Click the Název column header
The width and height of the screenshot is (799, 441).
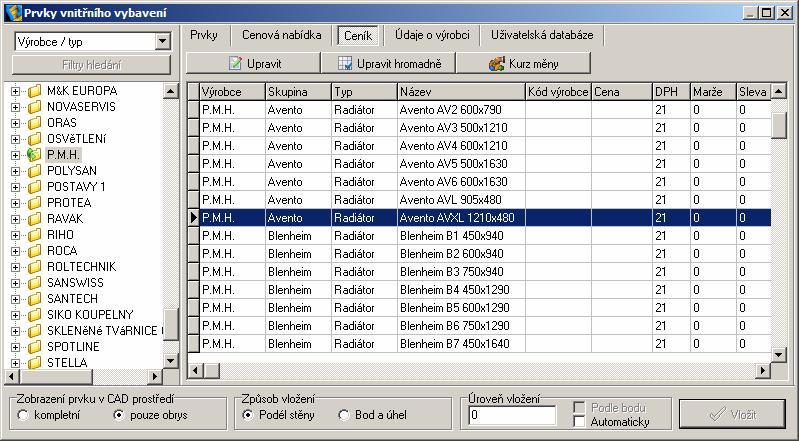click(461, 92)
